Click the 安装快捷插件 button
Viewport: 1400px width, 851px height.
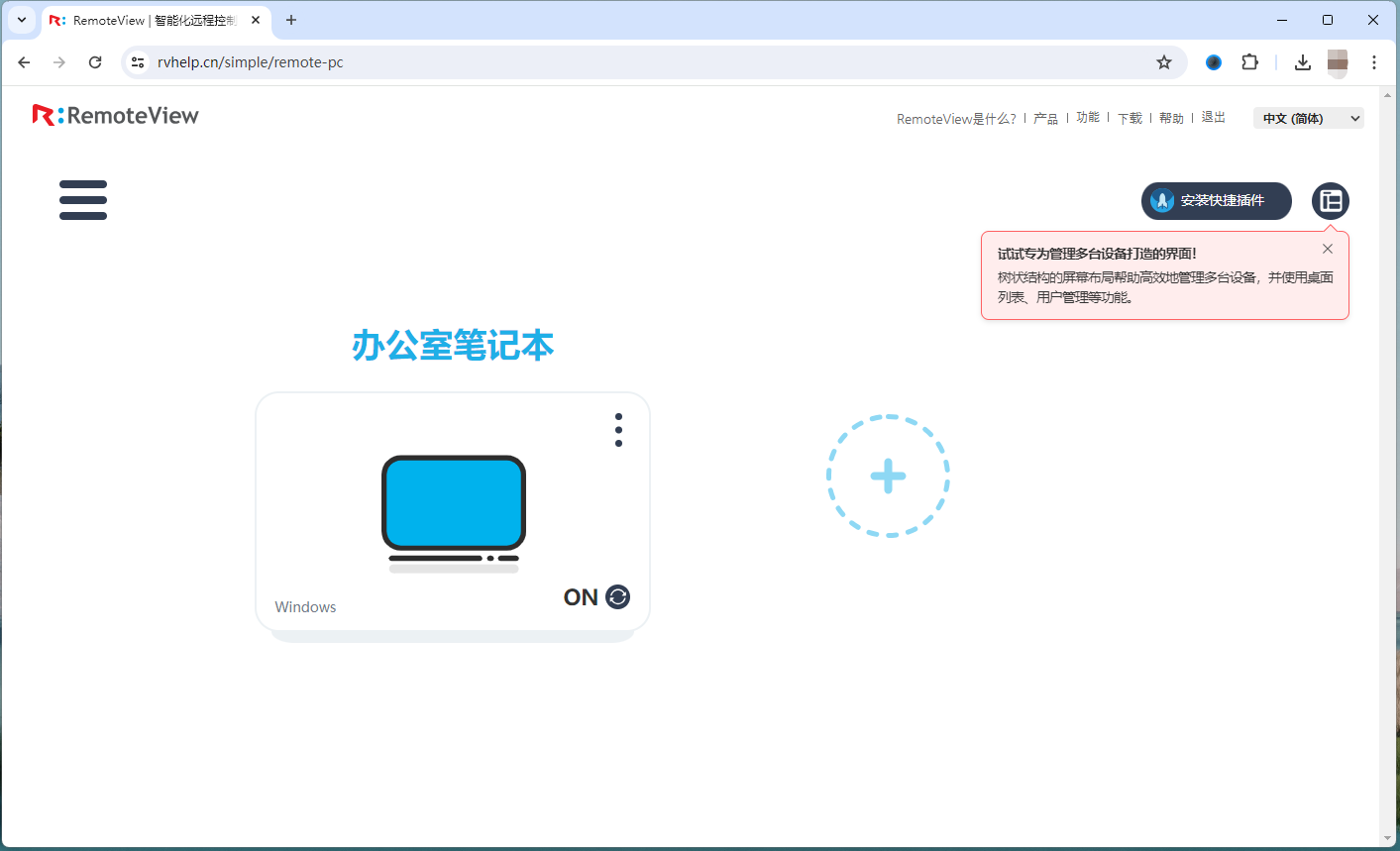[x=1217, y=201]
